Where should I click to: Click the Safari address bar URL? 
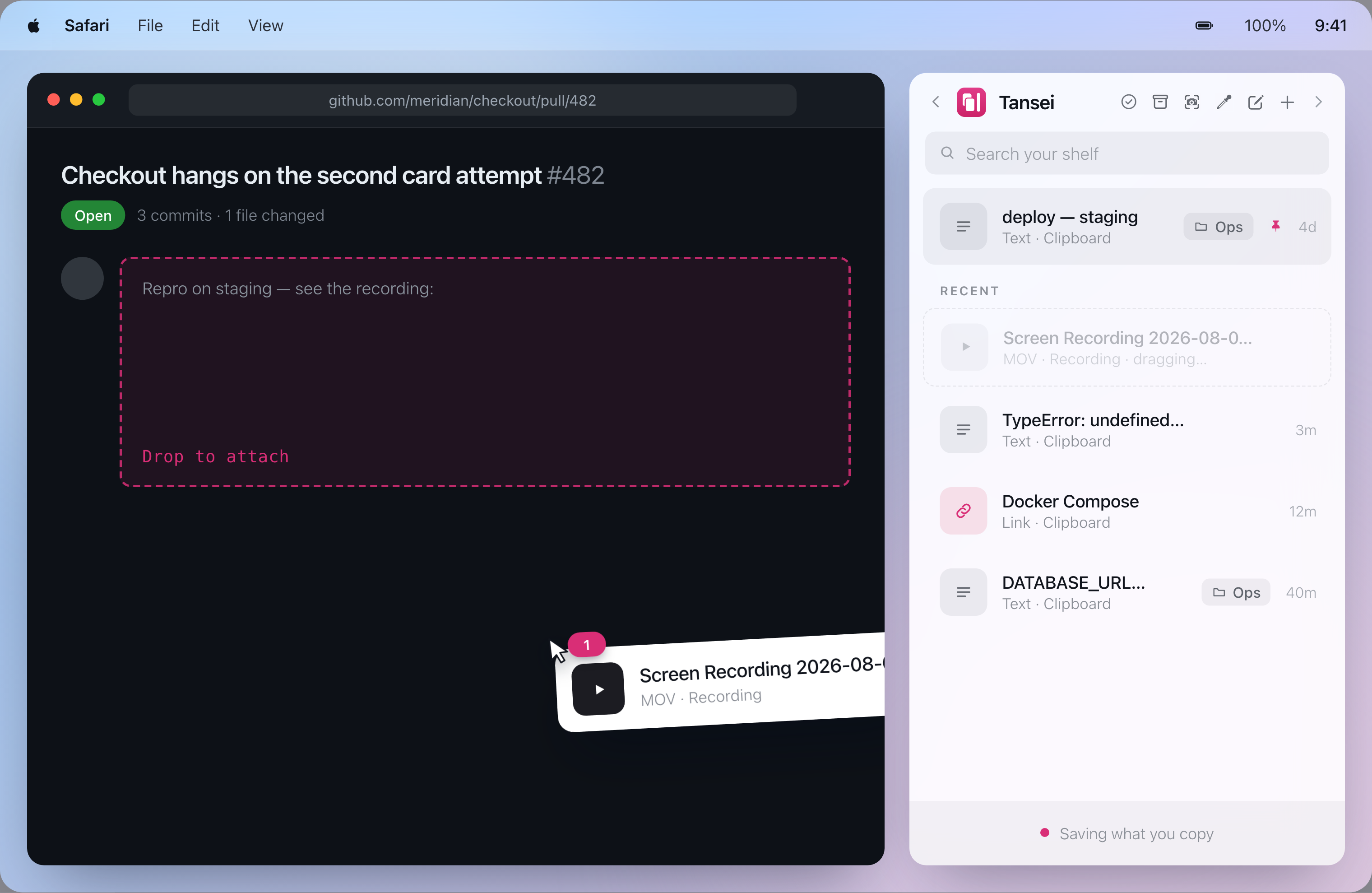462,100
